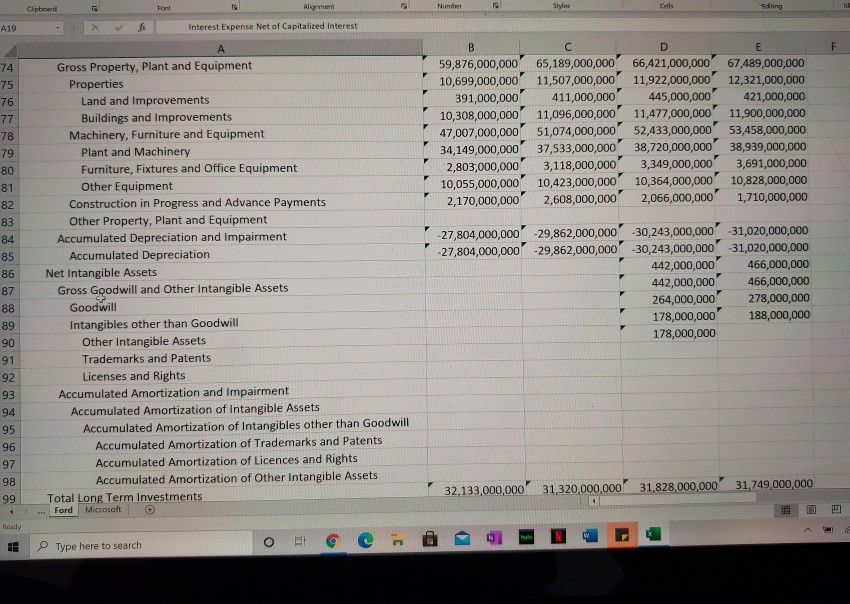The height and width of the screenshot is (604, 850).
Task: Select cell 'Net Intangible Assets'
Action: [x=101, y=273]
